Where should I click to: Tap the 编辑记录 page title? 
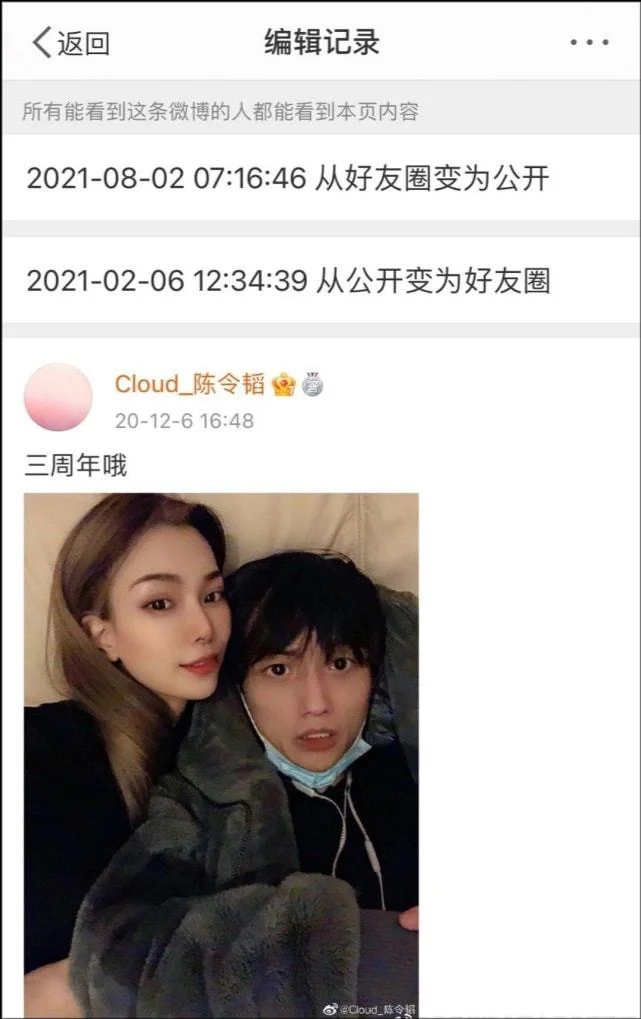pyautogui.click(x=321, y=43)
